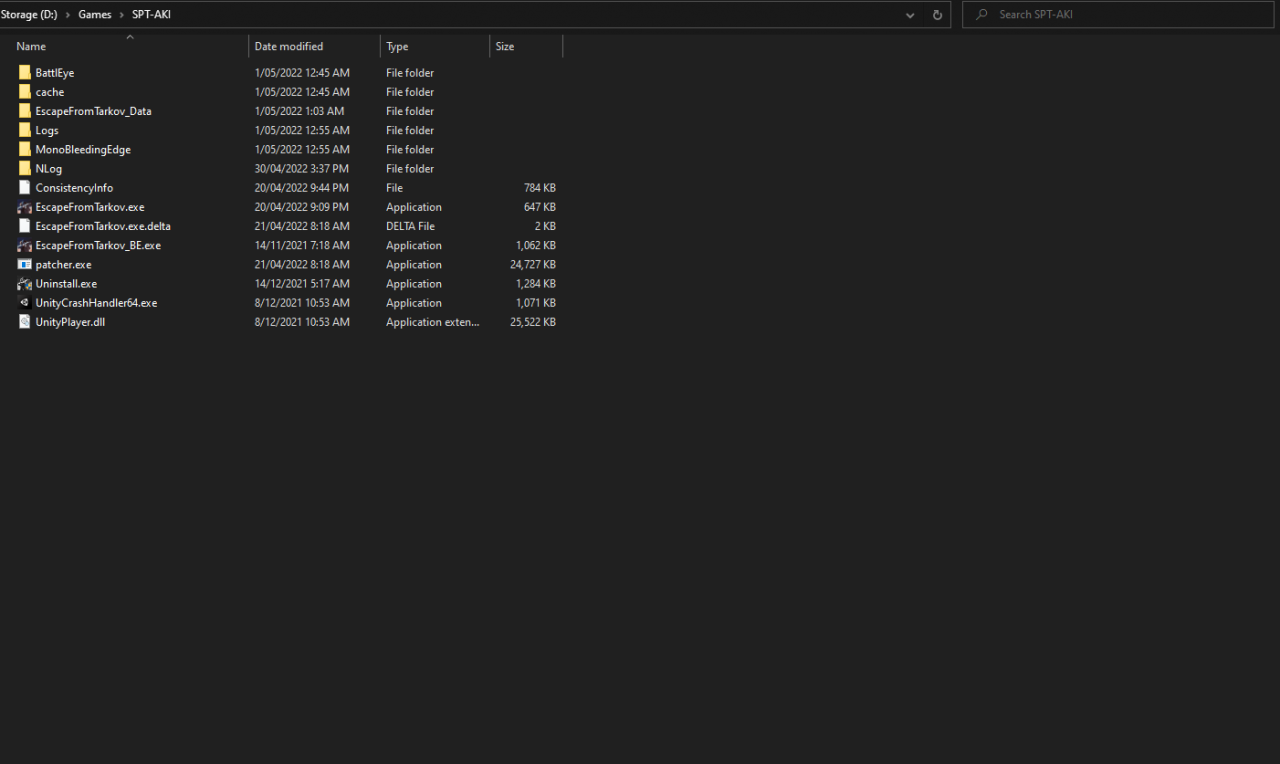Click the EscapeFromTarkov.exe.delta file icon

click(25, 226)
